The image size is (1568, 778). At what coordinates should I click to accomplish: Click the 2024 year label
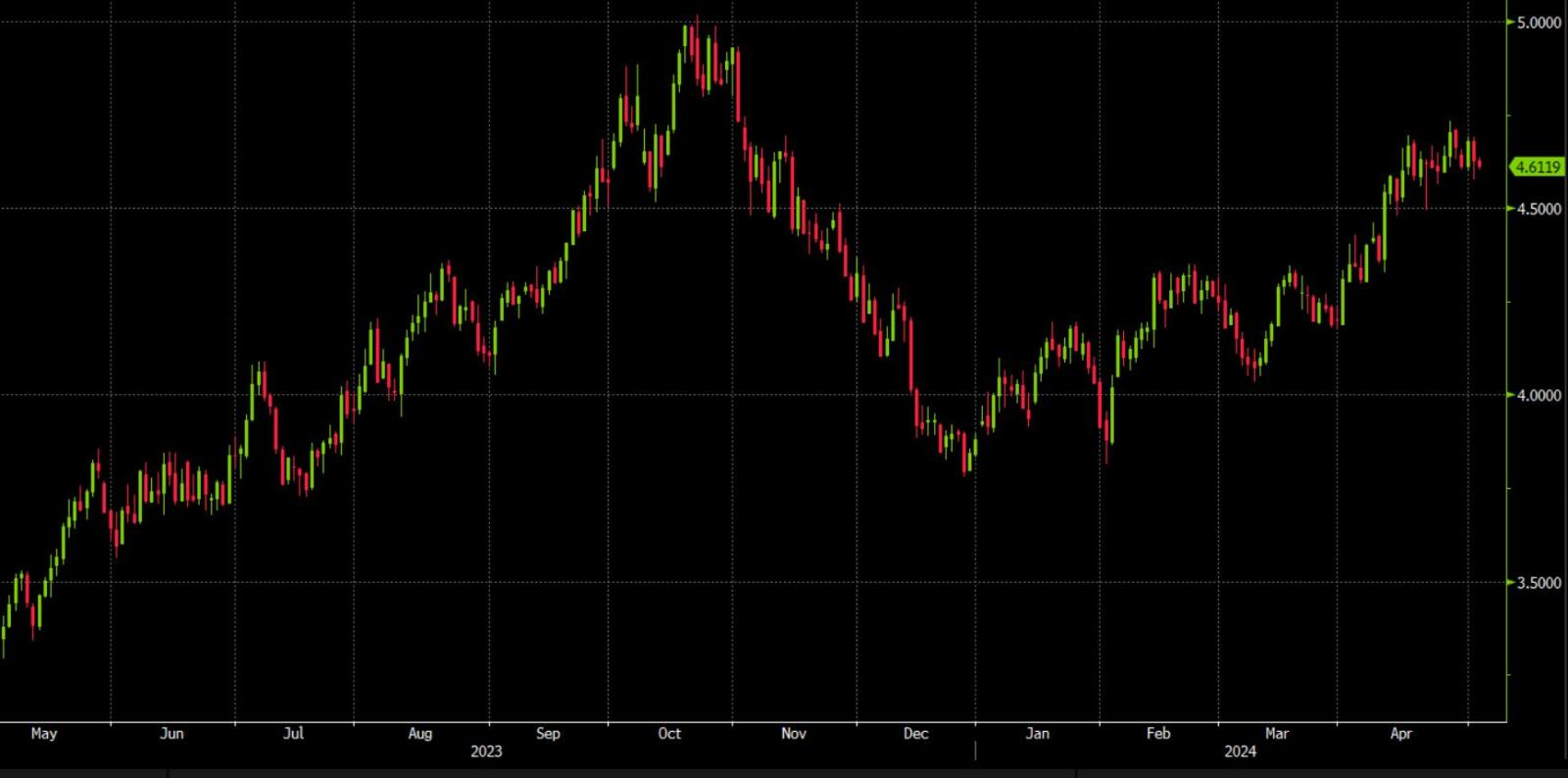pyautogui.click(x=1240, y=752)
